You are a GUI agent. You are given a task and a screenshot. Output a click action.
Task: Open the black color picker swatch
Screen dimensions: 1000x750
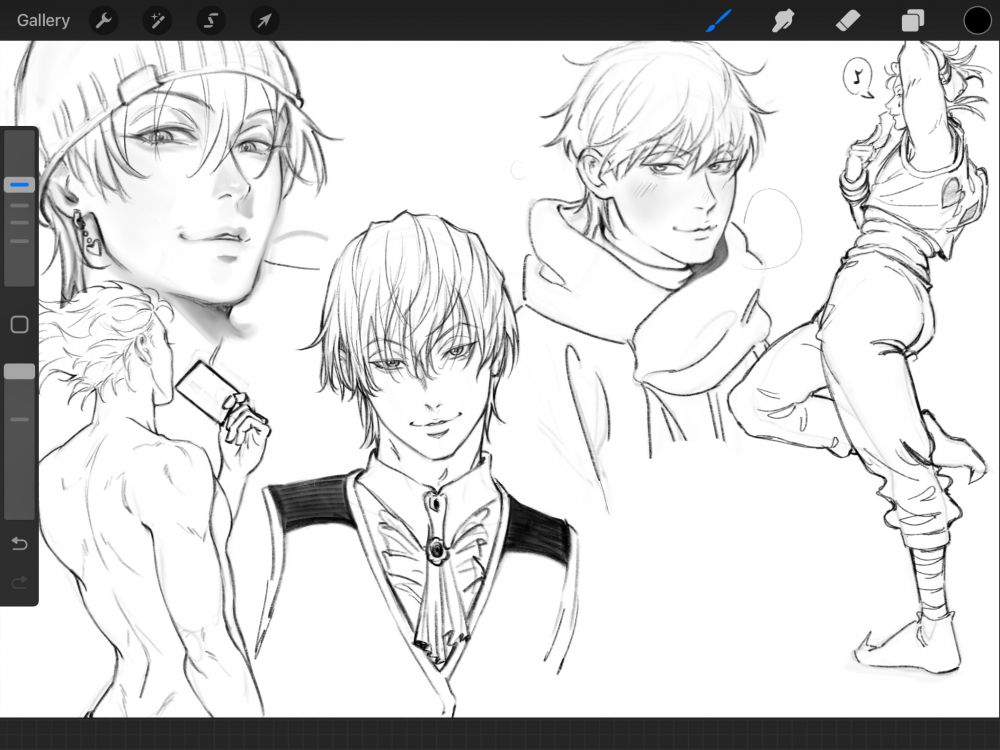(x=977, y=20)
